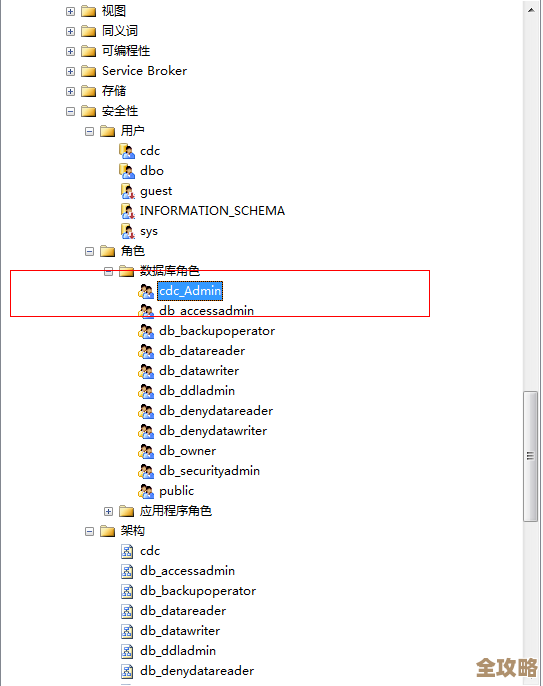Click the db_denydatawriter role icon
Image resolution: width=543 pixels, height=686 pixels.
click(x=146, y=431)
